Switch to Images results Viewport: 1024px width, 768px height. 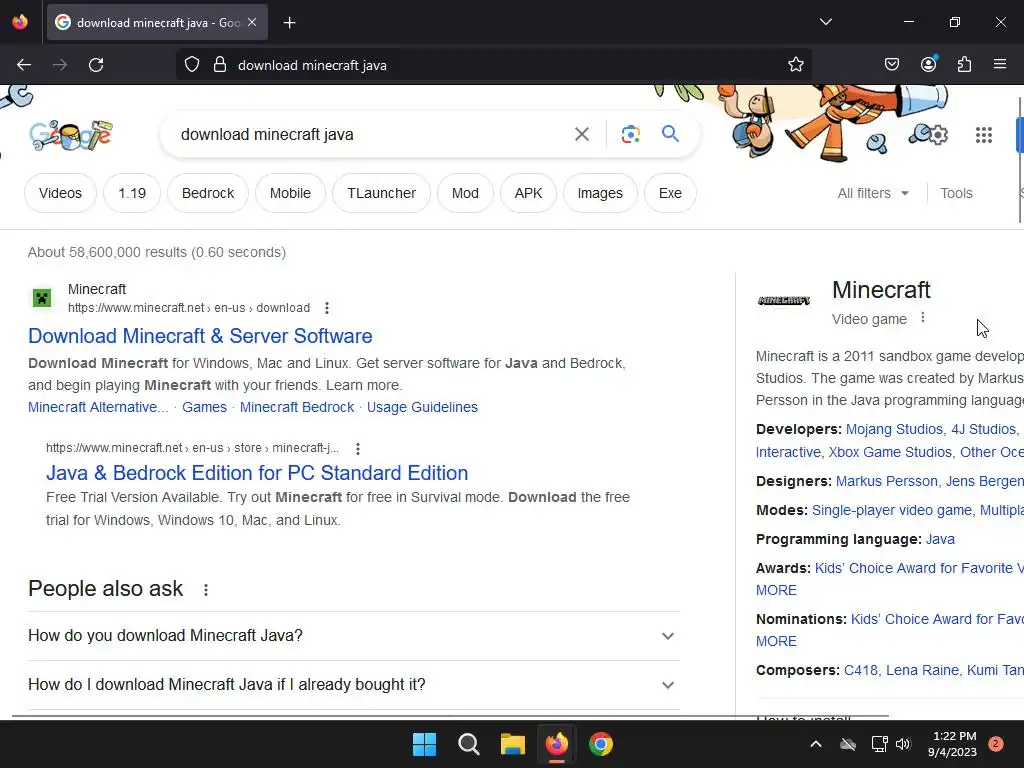pyautogui.click(x=600, y=193)
